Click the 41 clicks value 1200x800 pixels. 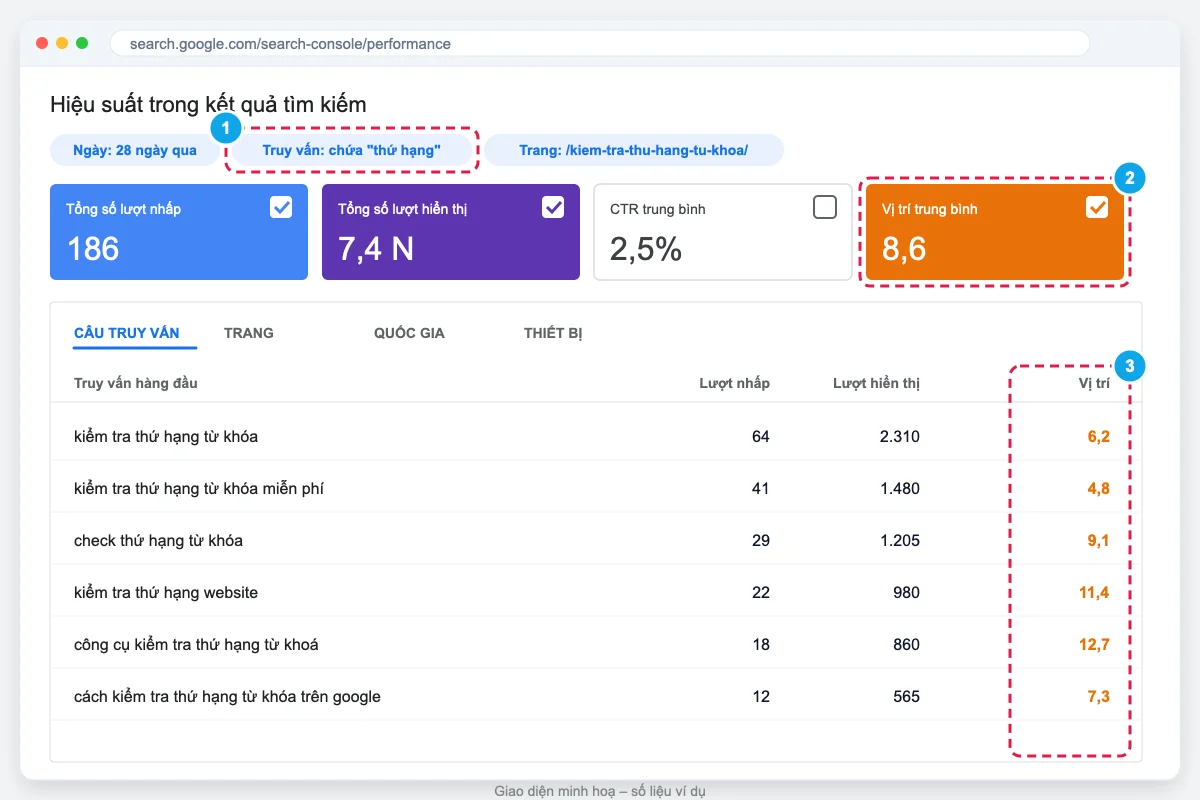tap(761, 488)
